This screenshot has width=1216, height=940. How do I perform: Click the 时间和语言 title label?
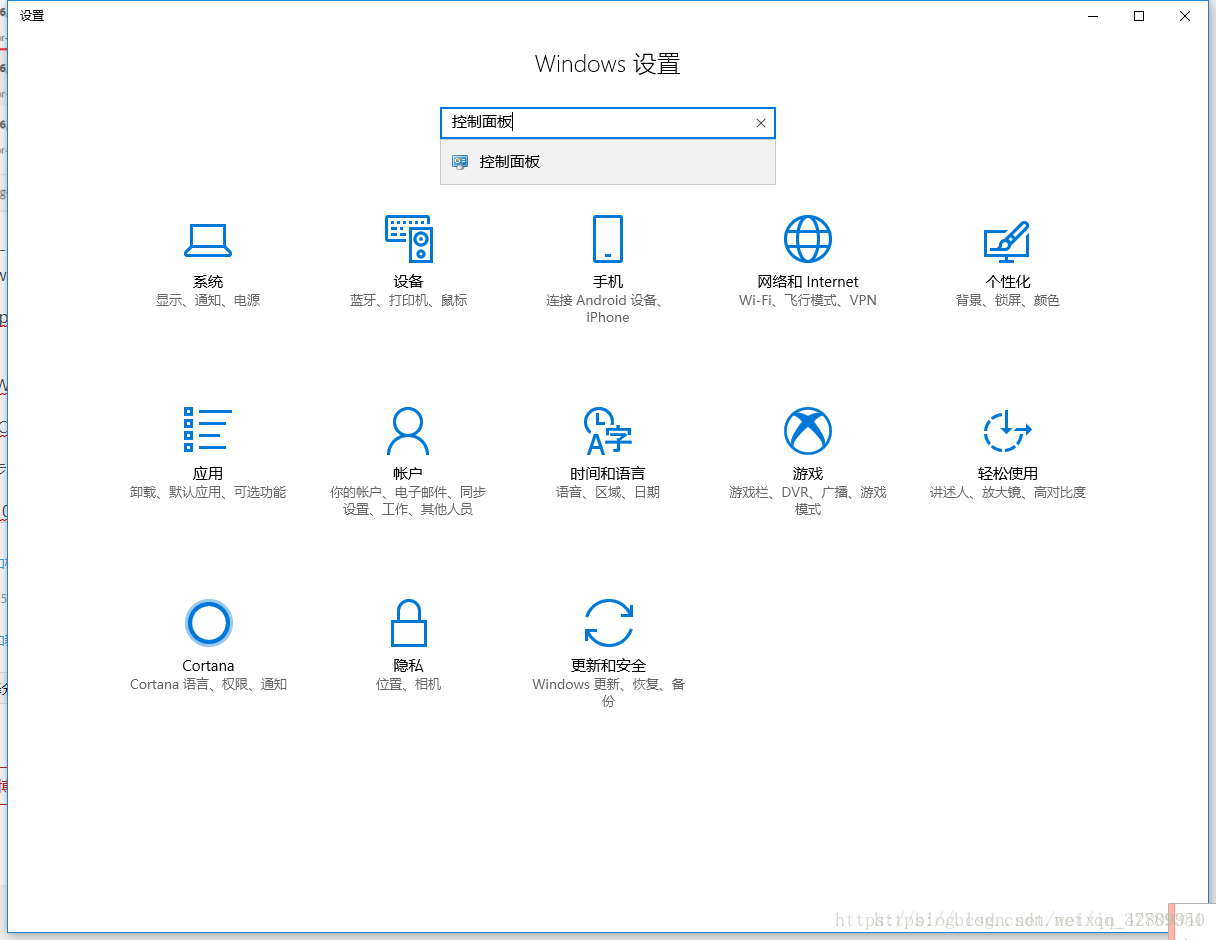click(x=608, y=474)
